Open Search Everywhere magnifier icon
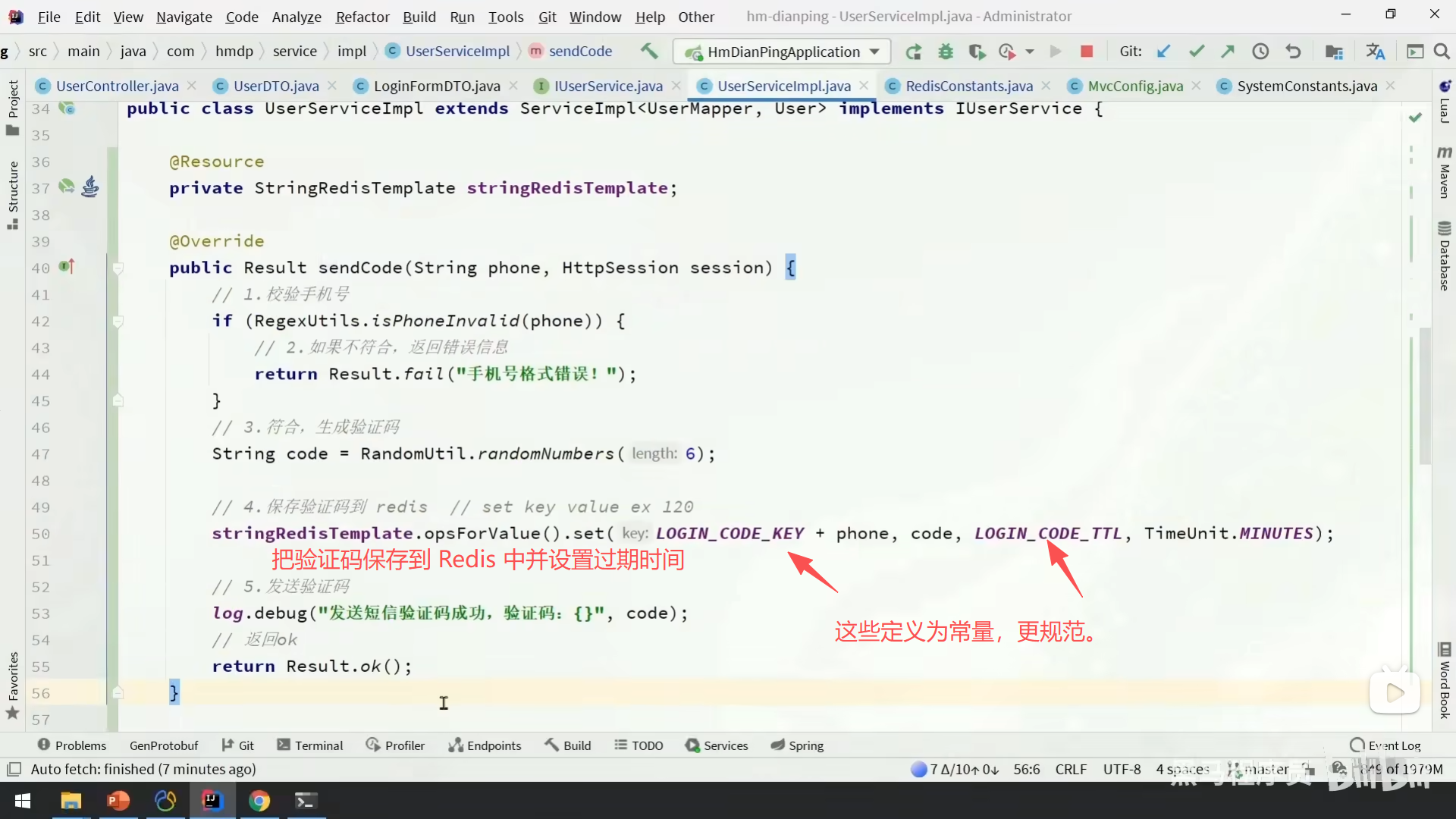 click(x=1442, y=51)
